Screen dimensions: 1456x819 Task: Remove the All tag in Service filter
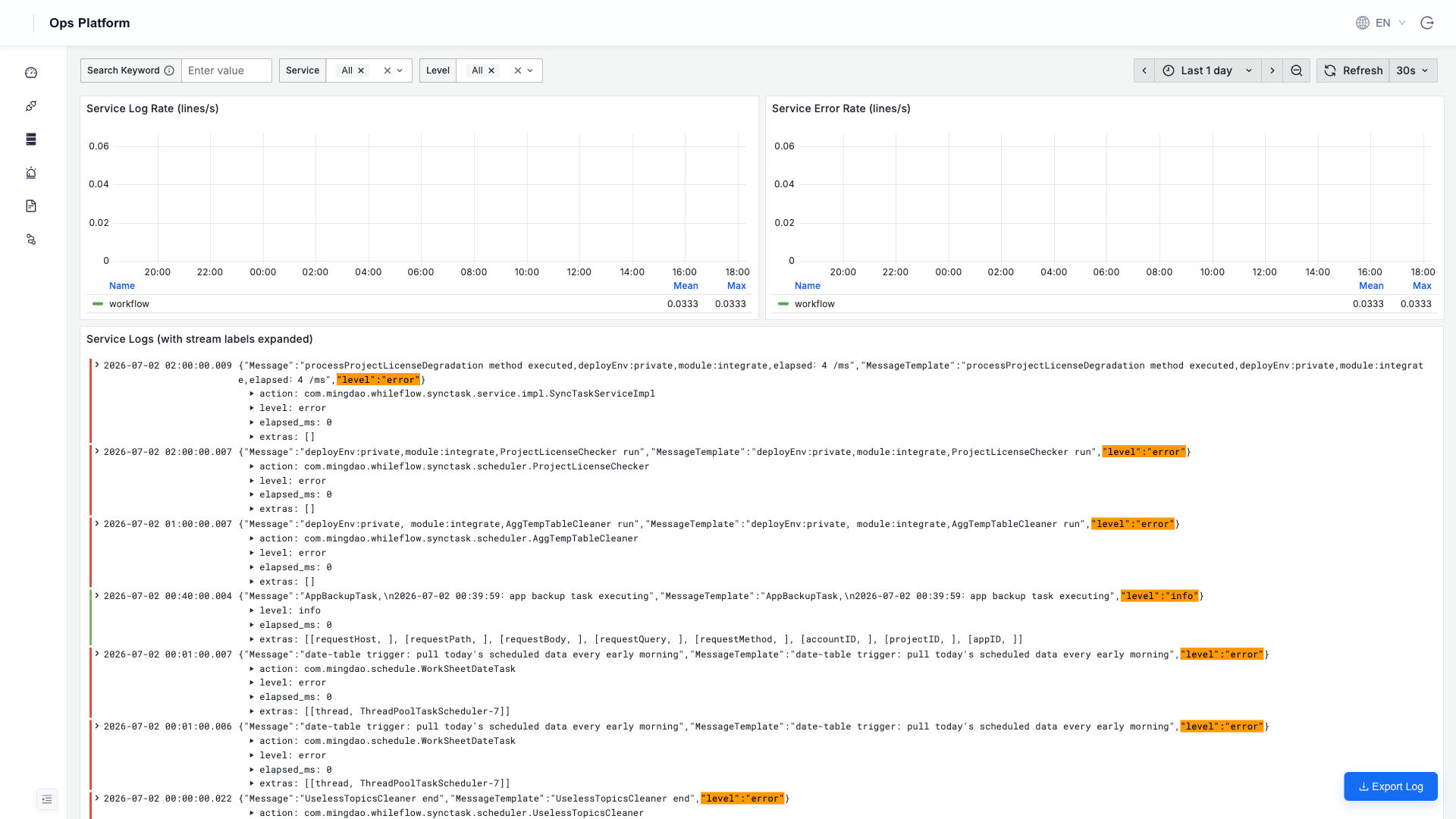tap(361, 71)
